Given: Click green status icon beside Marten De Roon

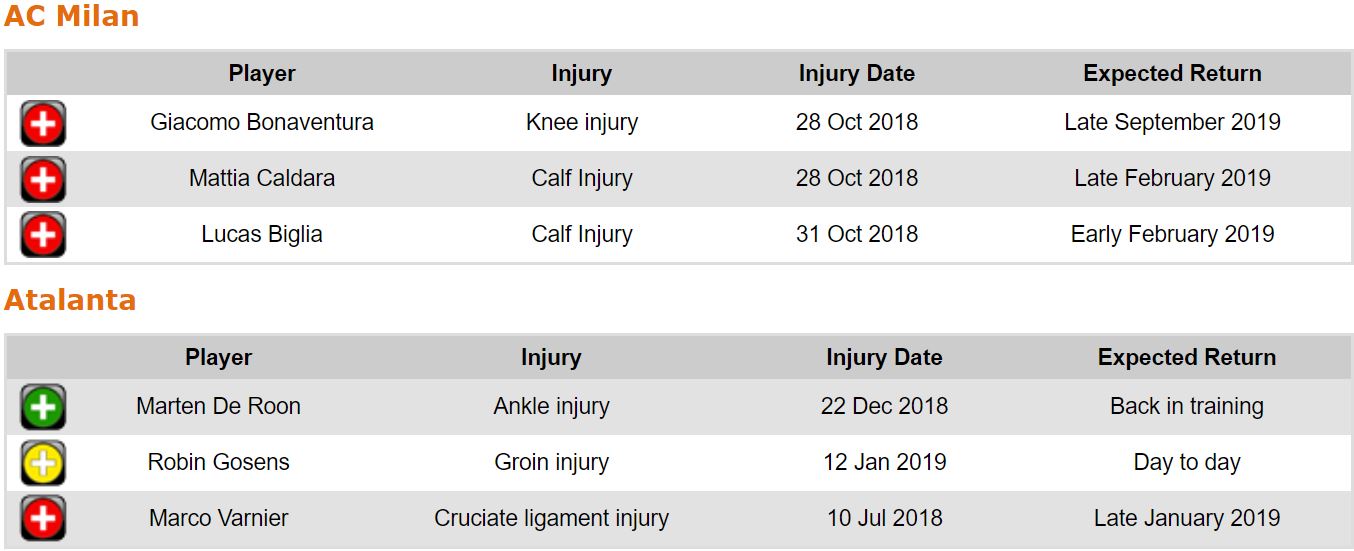Looking at the screenshot, I should pos(43,407).
